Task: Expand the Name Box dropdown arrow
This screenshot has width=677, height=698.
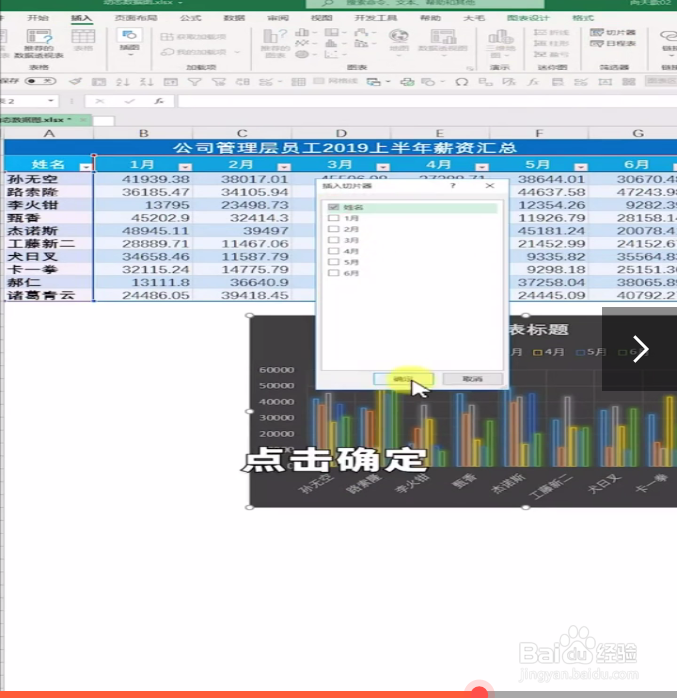Action: point(51,101)
